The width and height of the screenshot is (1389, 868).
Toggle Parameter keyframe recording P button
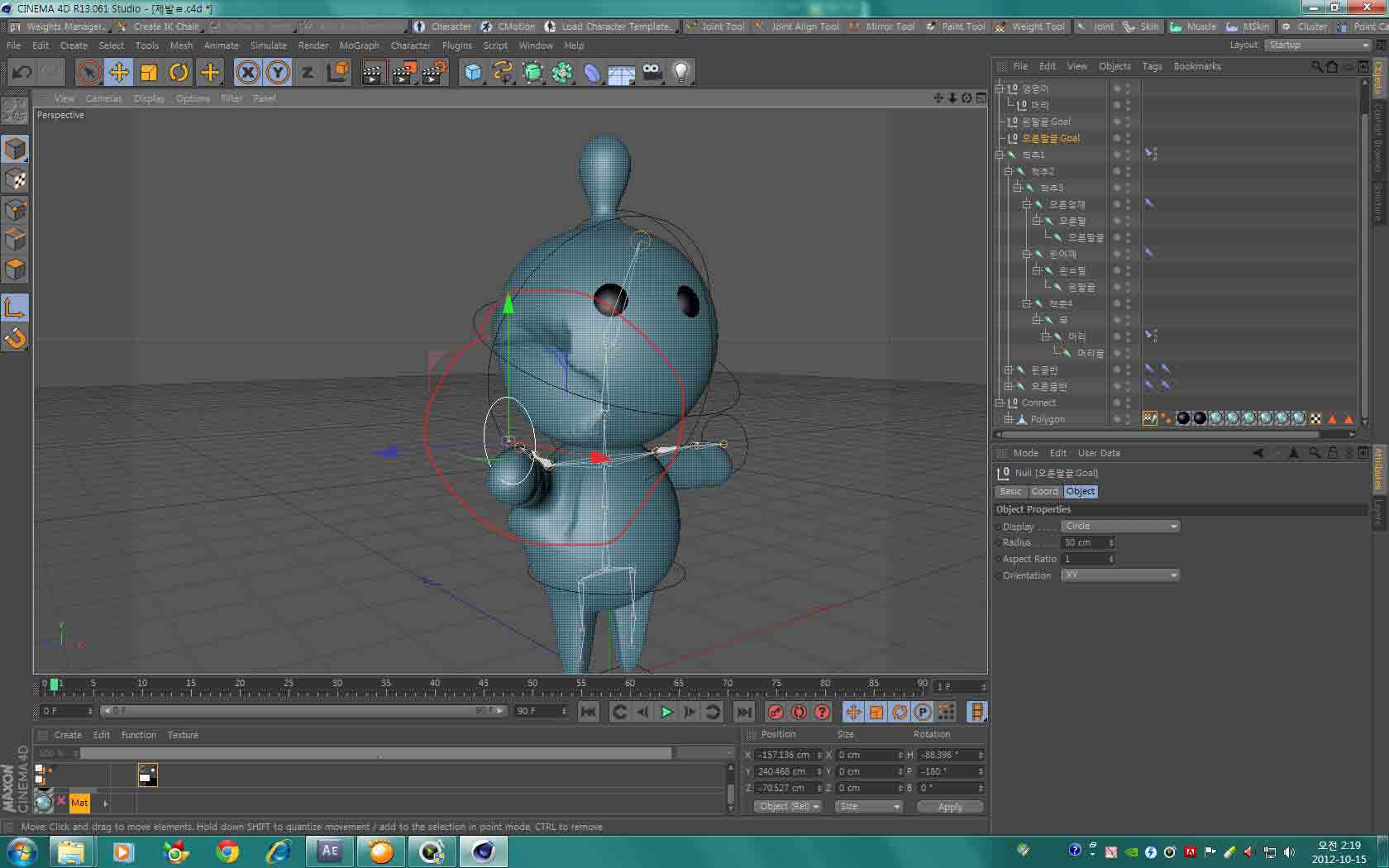(x=923, y=712)
